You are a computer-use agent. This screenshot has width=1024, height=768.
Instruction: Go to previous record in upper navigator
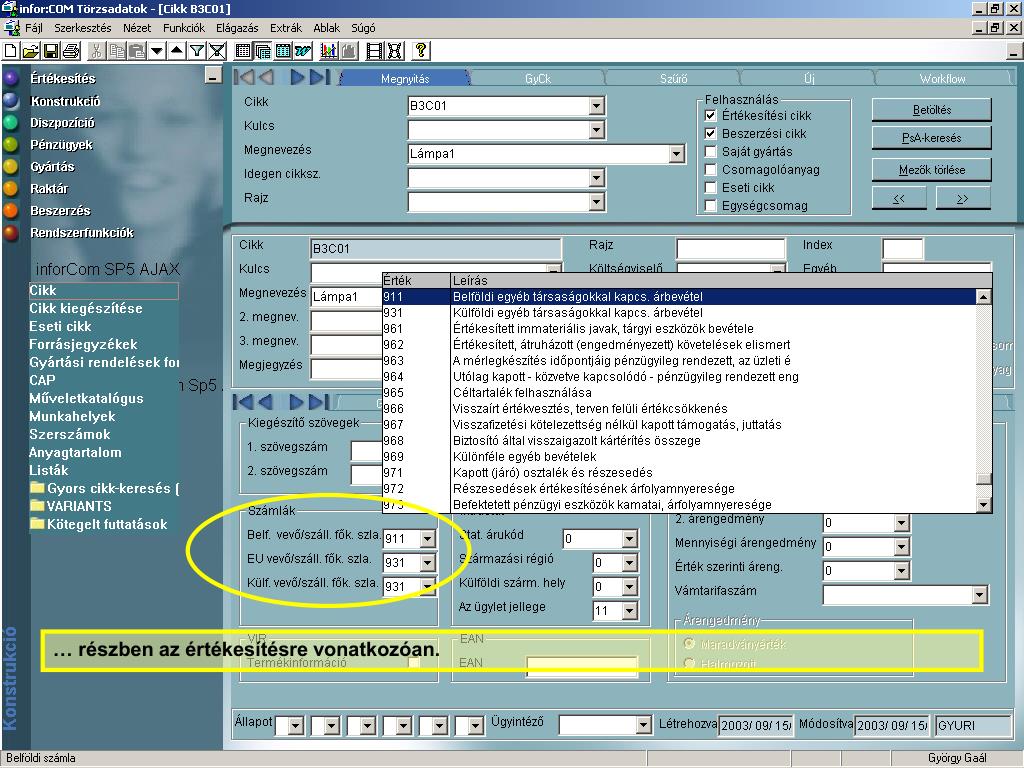tap(266, 77)
